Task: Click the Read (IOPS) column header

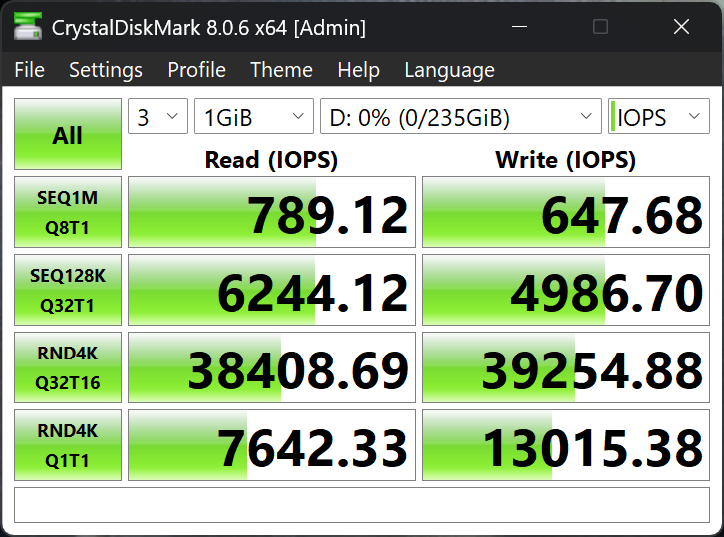Action: pyautogui.click(x=272, y=160)
